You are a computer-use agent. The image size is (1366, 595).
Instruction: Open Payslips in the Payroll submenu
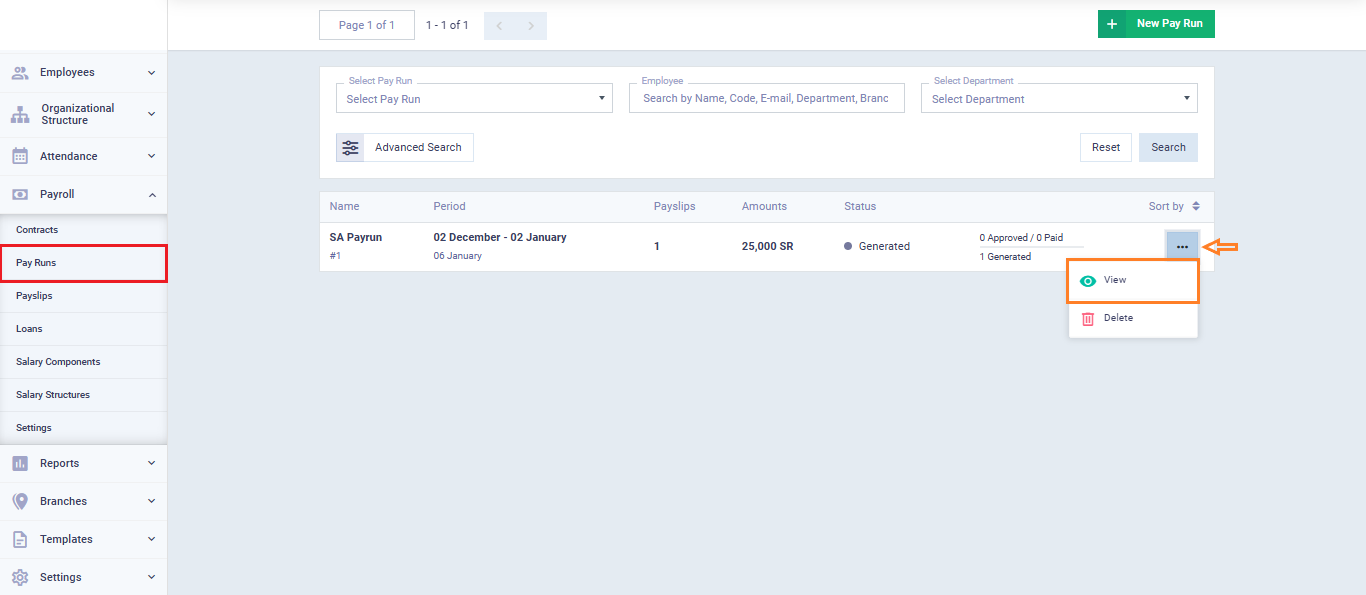tap(35, 296)
